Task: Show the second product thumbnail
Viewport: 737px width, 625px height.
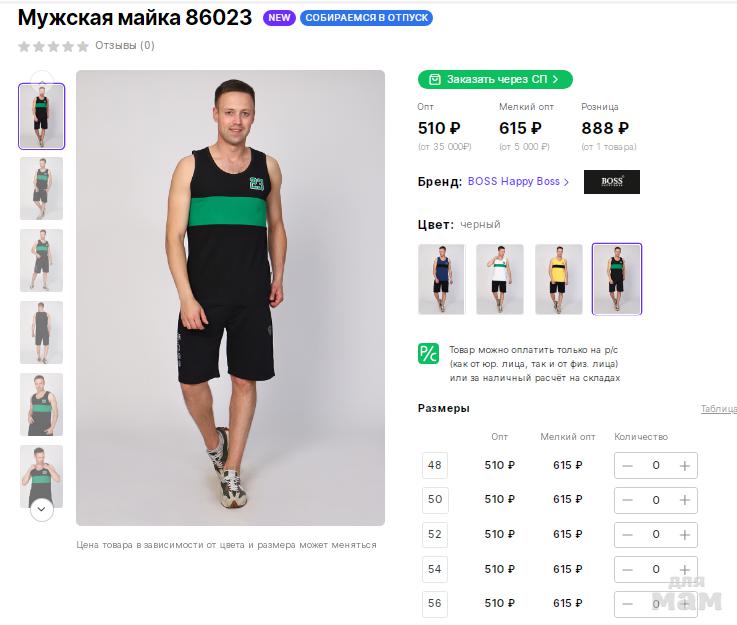Action: coord(41,188)
